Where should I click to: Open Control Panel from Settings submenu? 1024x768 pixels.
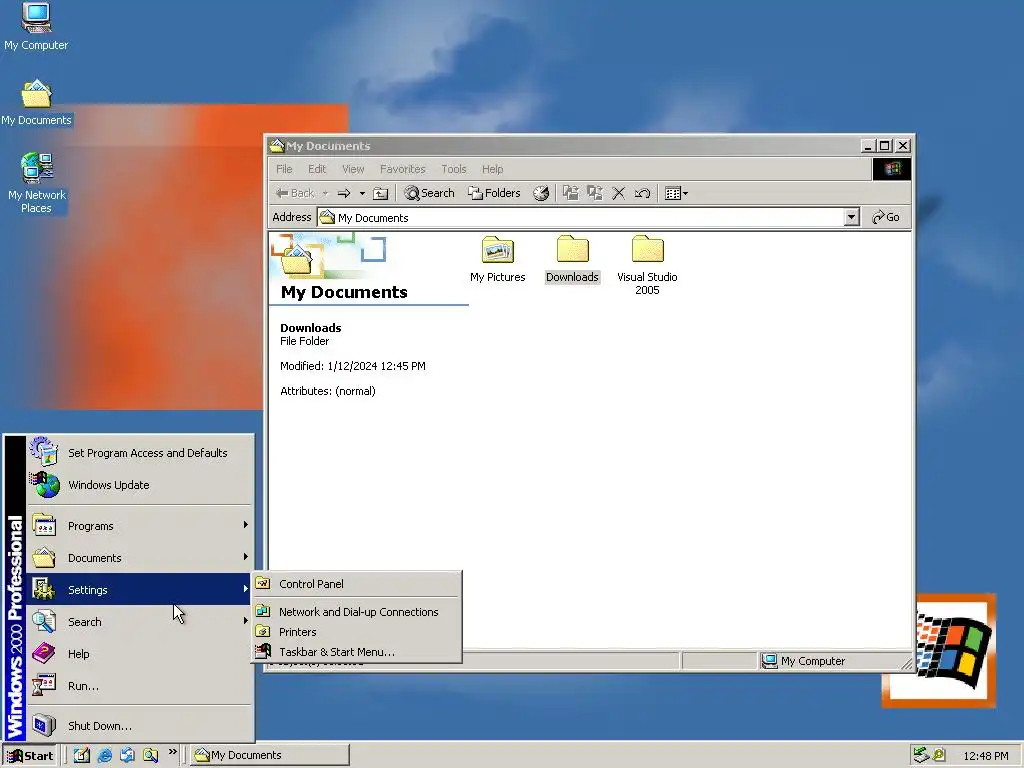tap(357, 584)
